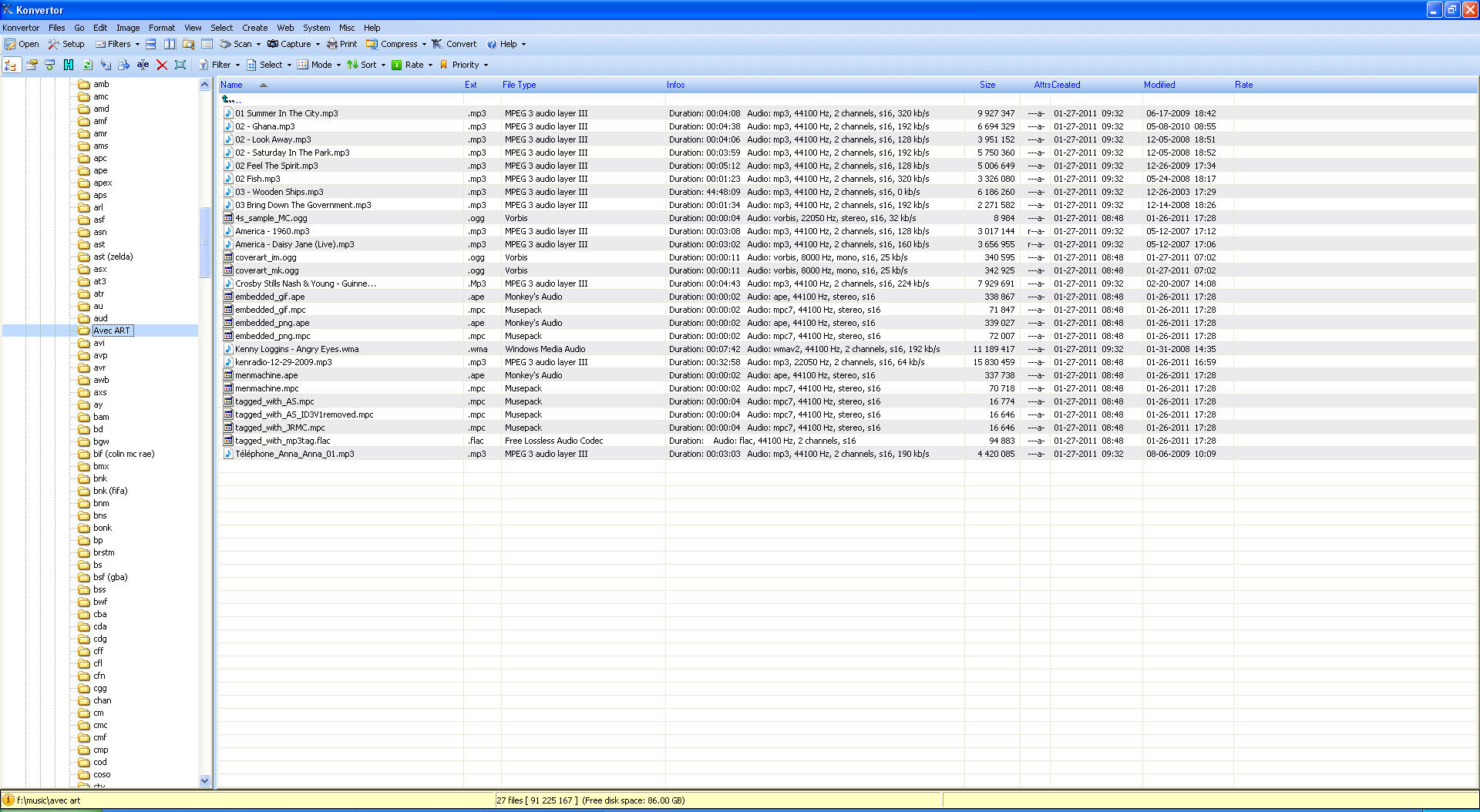Open the Konvertor menu
Image resolution: width=1480 pixels, height=812 pixels.
coord(21,28)
